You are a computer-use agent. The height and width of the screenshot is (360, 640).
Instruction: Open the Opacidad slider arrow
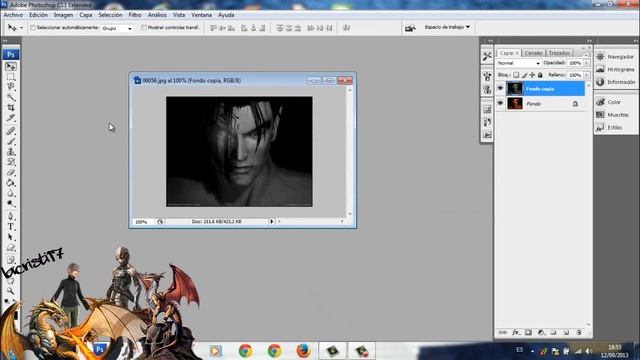point(587,63)
